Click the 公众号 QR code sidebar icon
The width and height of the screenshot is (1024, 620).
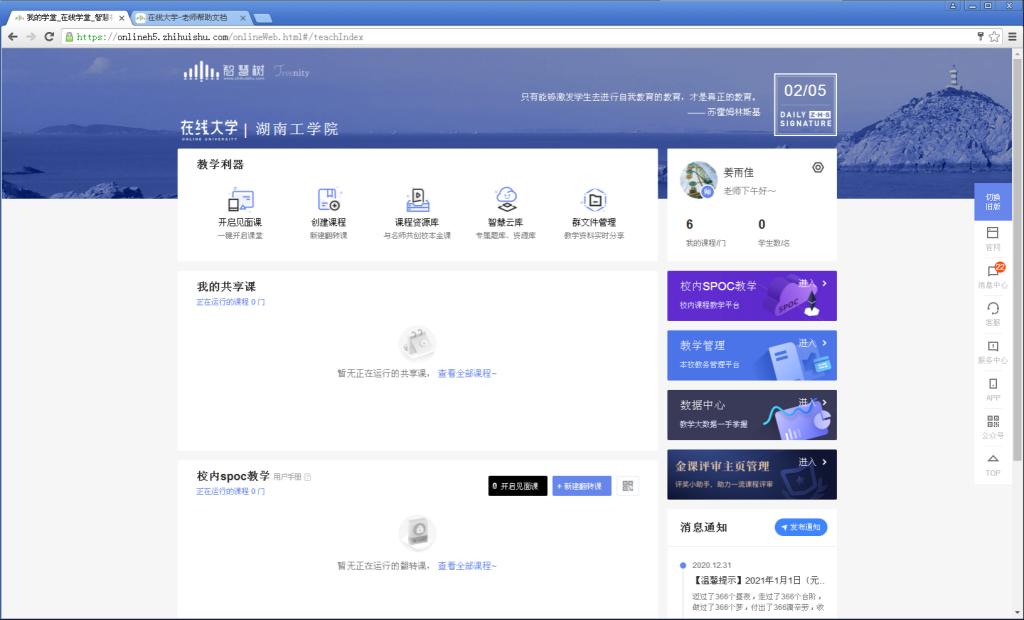point(992,422)
